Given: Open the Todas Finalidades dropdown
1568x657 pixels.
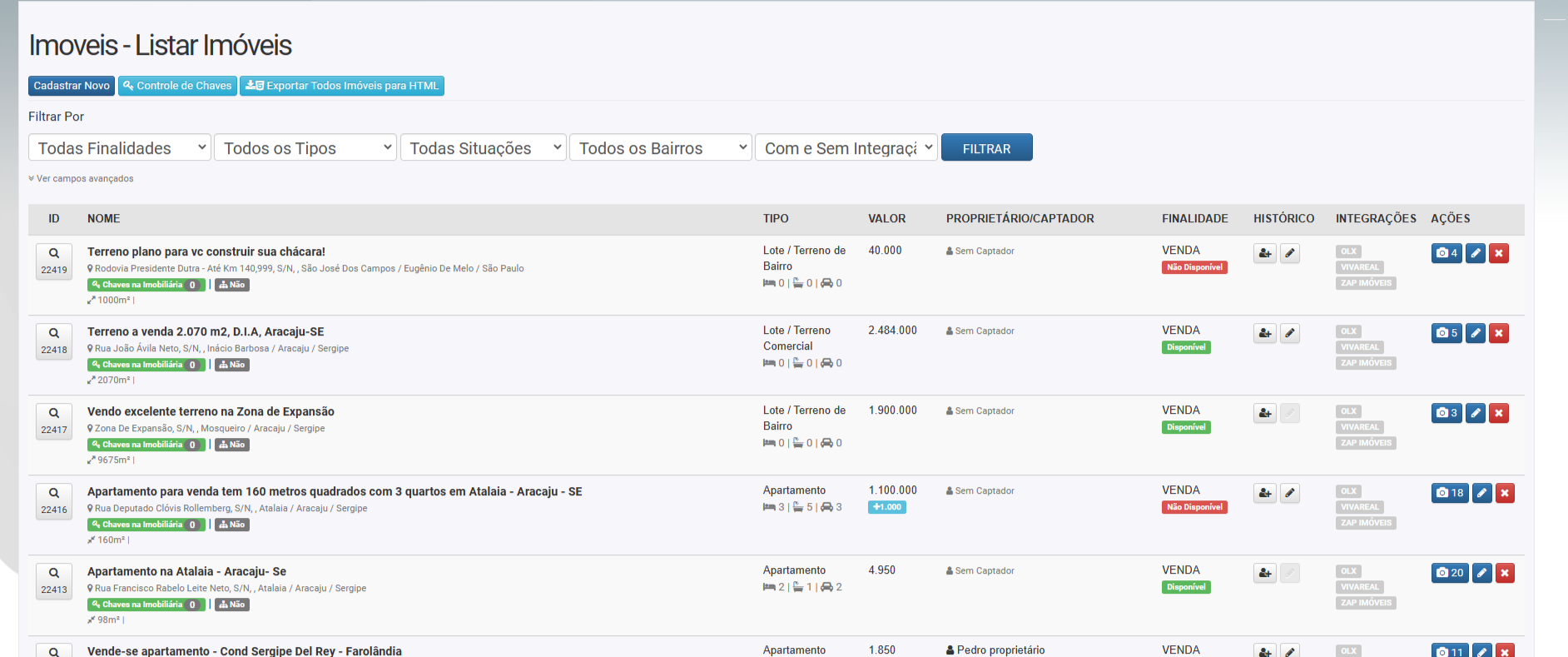Looking at the screenshot, I should click(120, 148).
